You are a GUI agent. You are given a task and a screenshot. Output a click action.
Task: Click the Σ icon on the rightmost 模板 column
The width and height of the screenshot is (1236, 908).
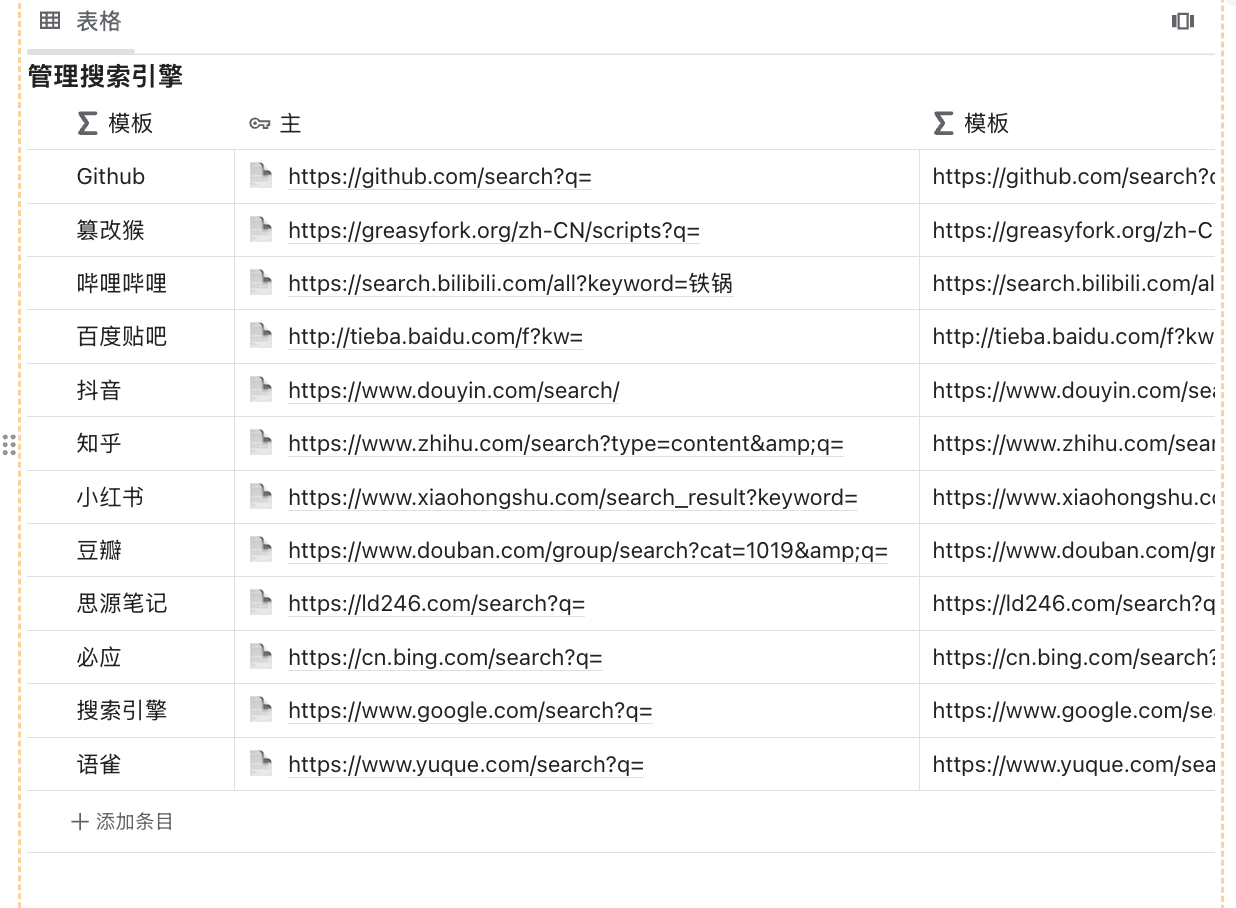[x=941, y=123]
